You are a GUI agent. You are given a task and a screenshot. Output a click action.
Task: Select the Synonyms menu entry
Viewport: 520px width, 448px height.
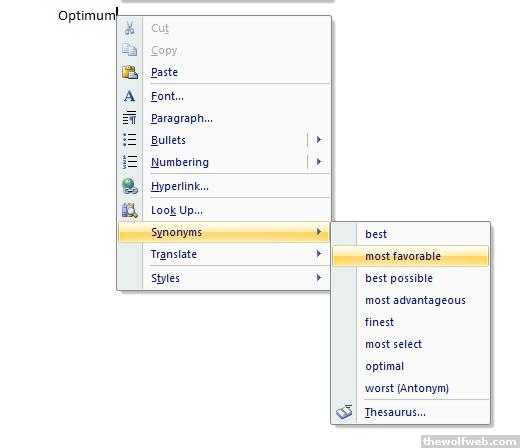(223, 232)
